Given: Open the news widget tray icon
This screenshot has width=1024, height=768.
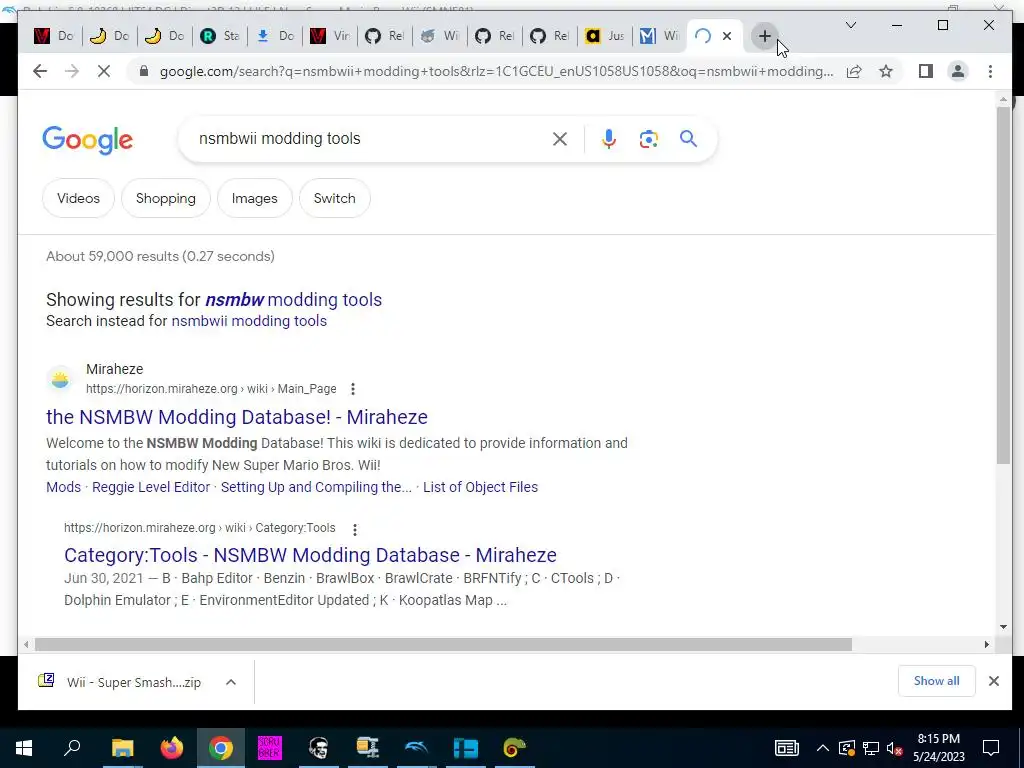Looking at the screenshot, I should [786, 748].
